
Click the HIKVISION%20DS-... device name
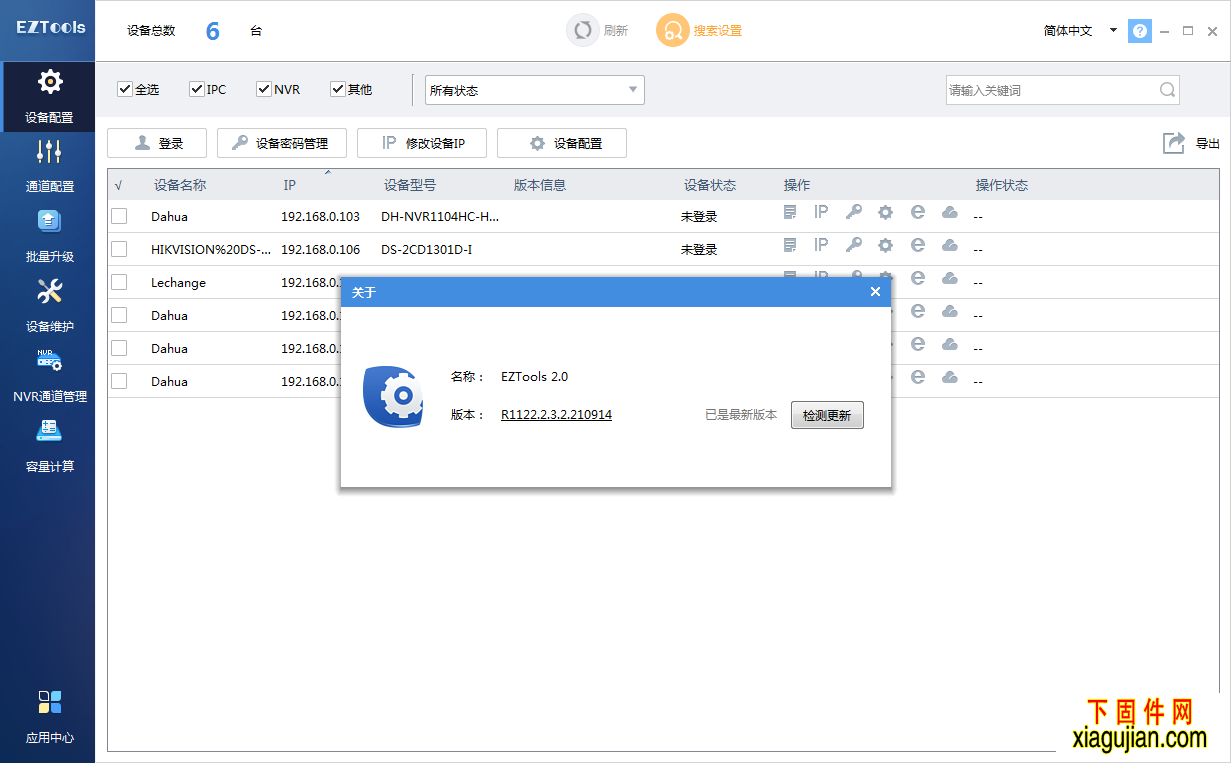click(211, 249)
